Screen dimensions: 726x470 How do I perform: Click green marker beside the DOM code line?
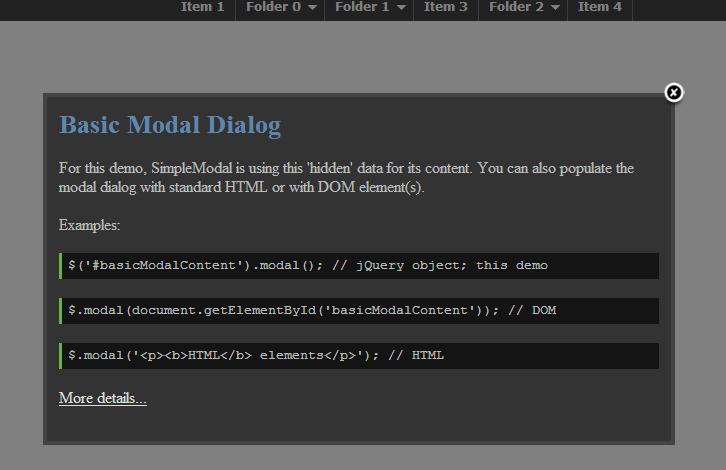pyautogui.click(x=61, y=310)
